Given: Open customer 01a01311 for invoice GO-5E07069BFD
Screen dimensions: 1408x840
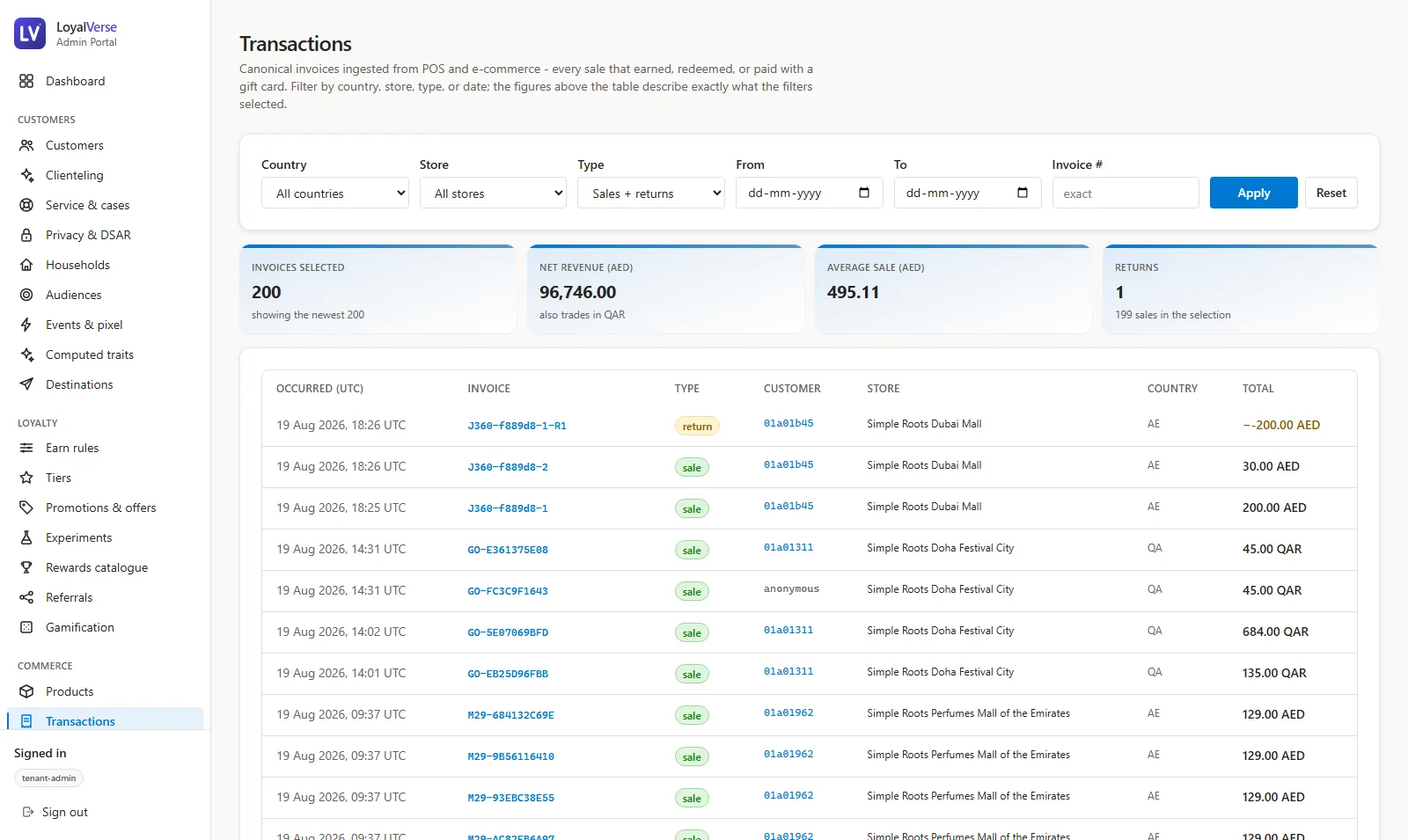Looking at the screenshot, I should click(788, 630).
